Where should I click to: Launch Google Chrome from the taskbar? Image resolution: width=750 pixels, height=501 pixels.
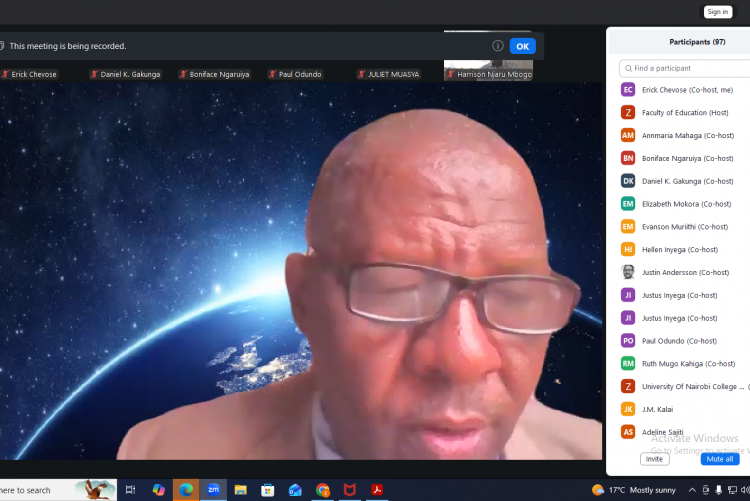point(323,489)
